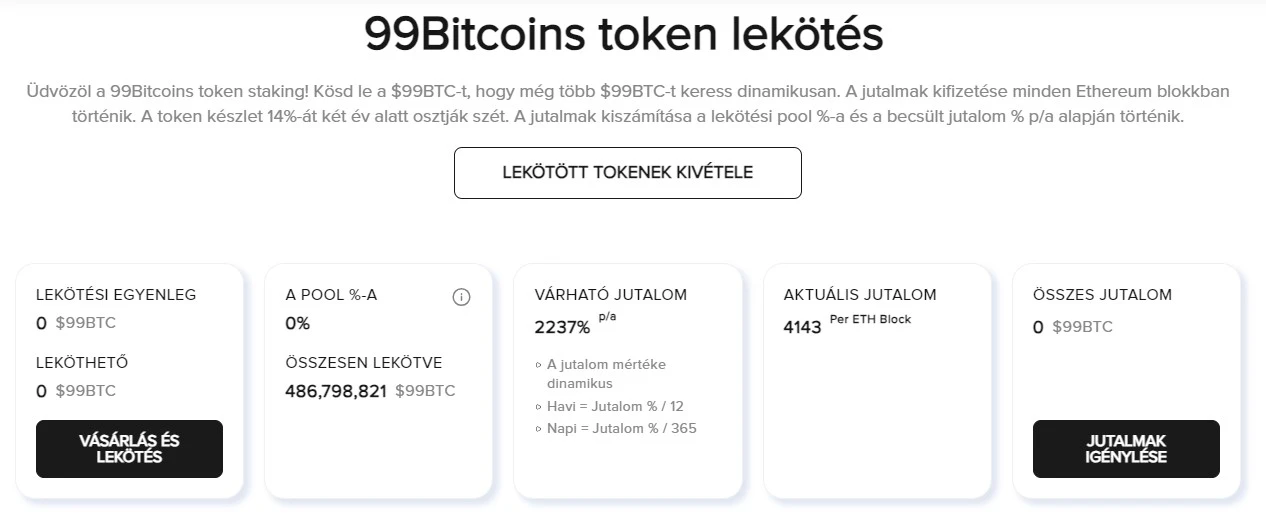Image resolution: width=1266 pixels, height=514 pixels.
Task: Click the A POOL %-A title
Action: click(x=331, y=295)
